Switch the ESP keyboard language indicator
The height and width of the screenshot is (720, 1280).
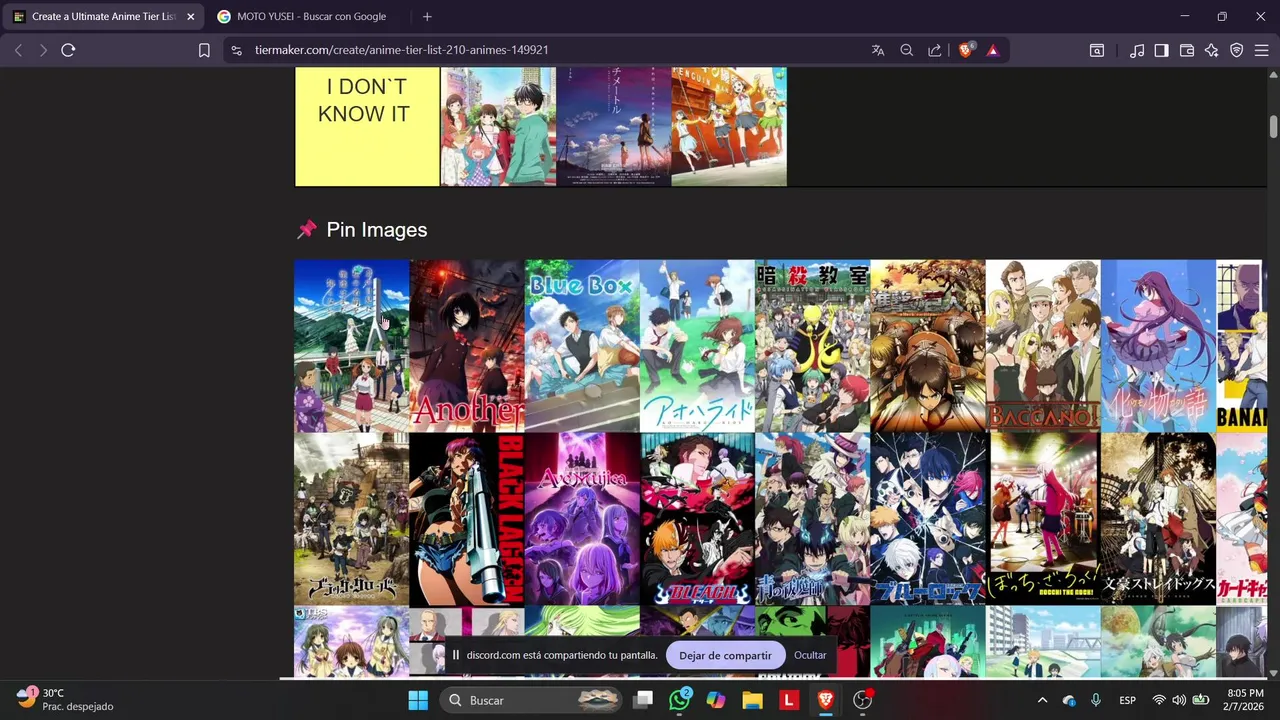pyautogui.click(x=1127, y=700)
